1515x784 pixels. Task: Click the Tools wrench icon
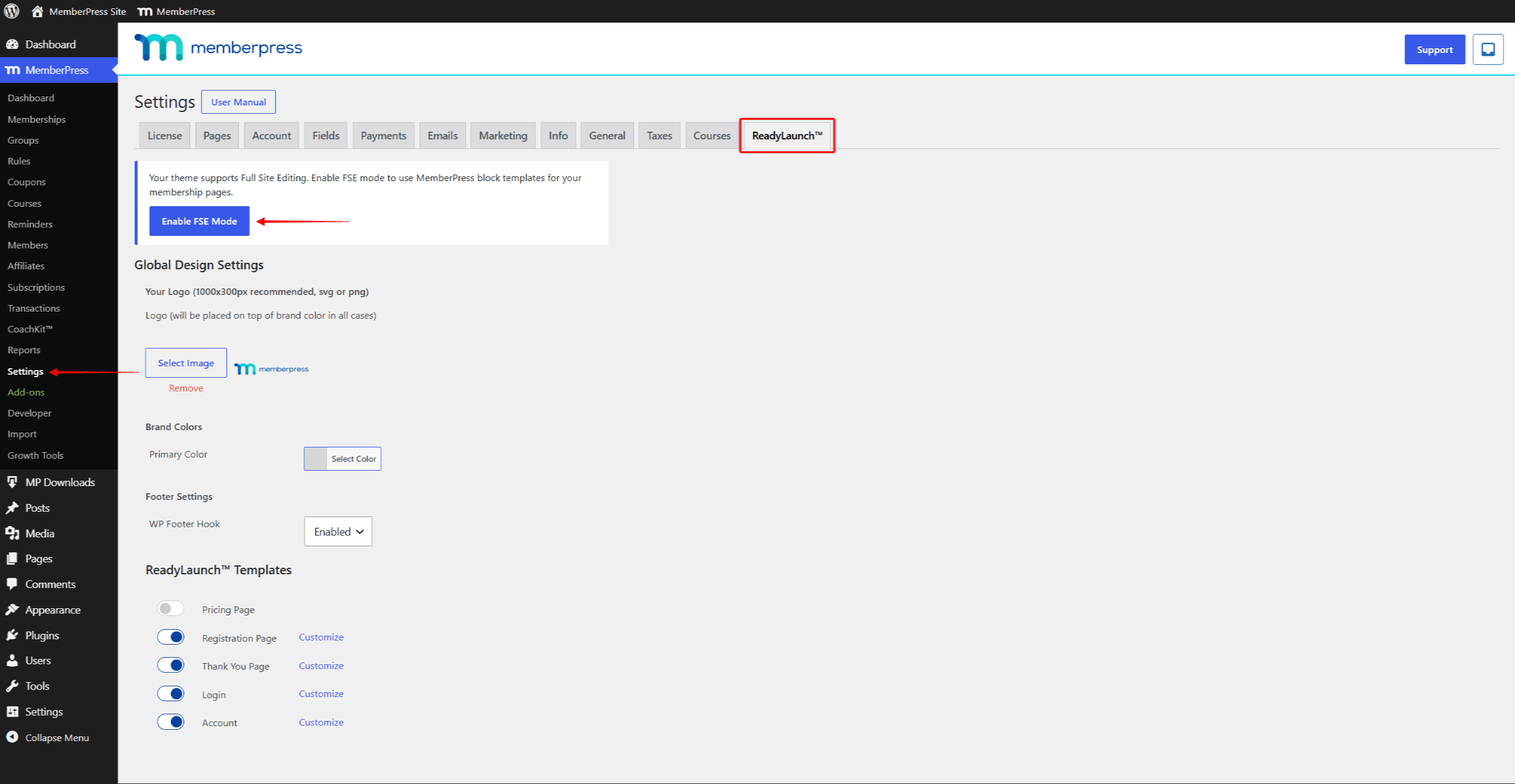pos(13,686)
